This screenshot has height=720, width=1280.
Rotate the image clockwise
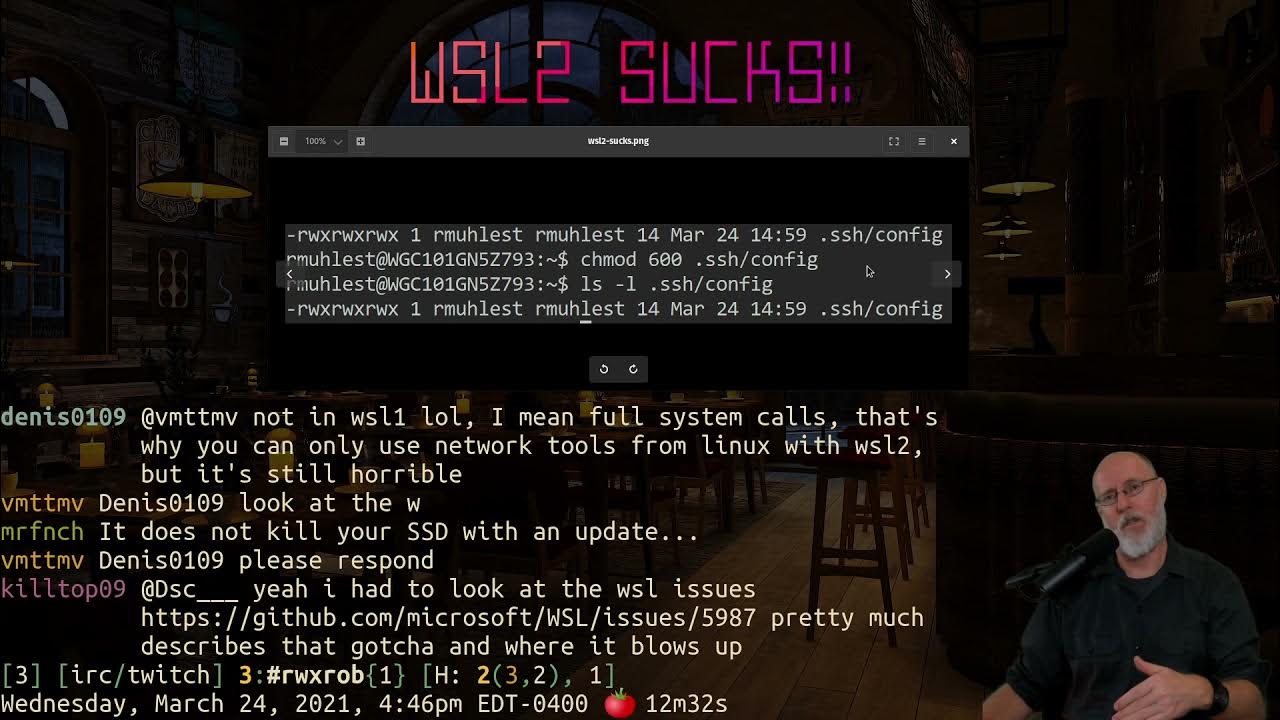(633, 369)
